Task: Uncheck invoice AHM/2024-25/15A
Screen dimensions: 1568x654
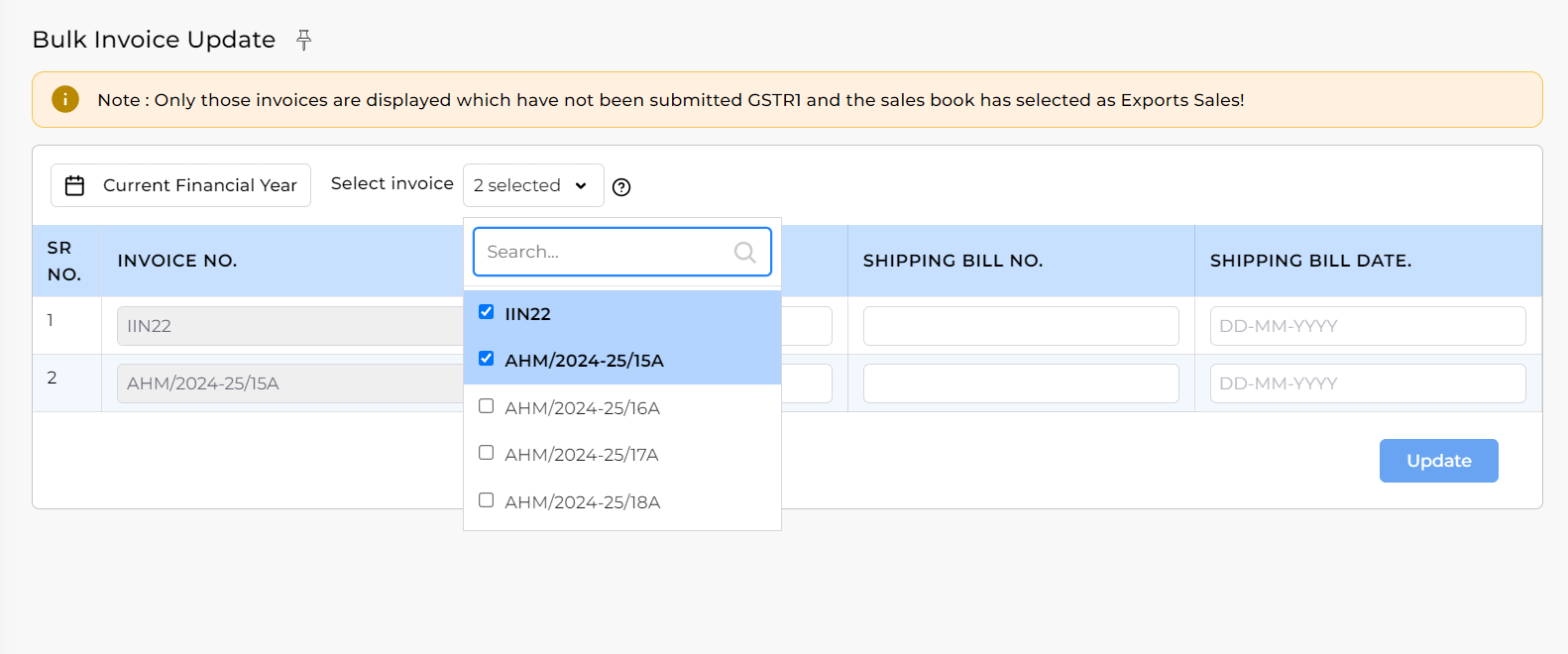Action: click(x=487, y=358)
